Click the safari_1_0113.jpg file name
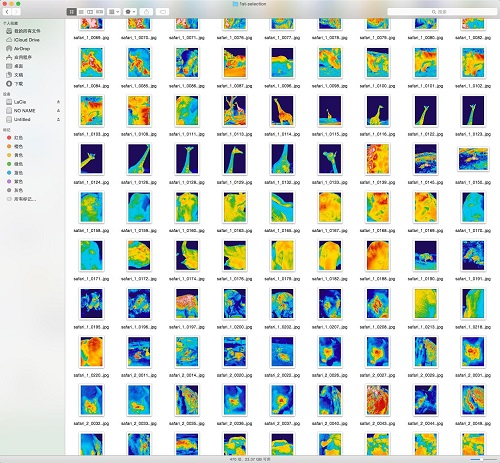The image size is (500, 463). click(235, 134)
